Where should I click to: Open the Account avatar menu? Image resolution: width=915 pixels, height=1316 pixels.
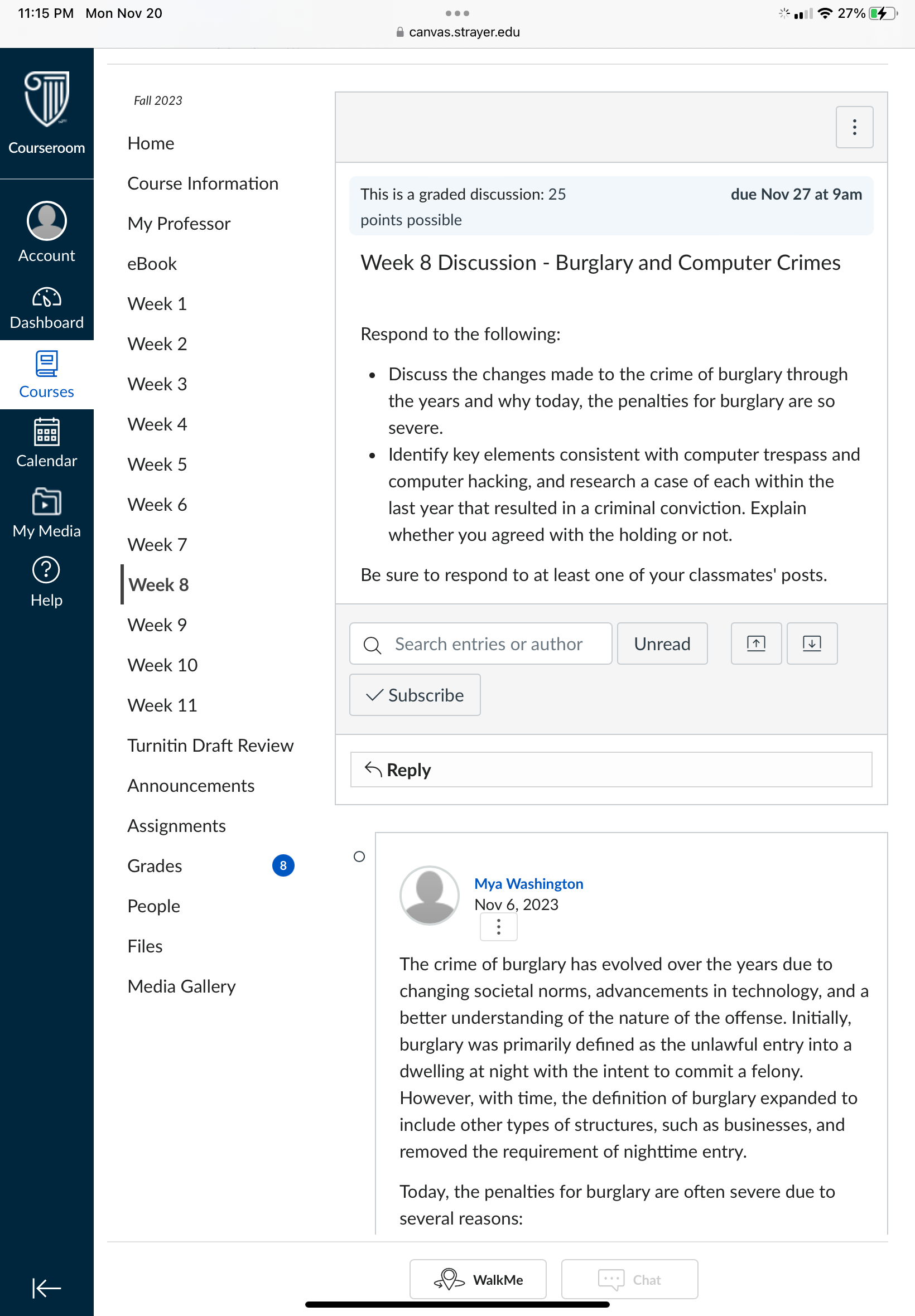point(46,221)
